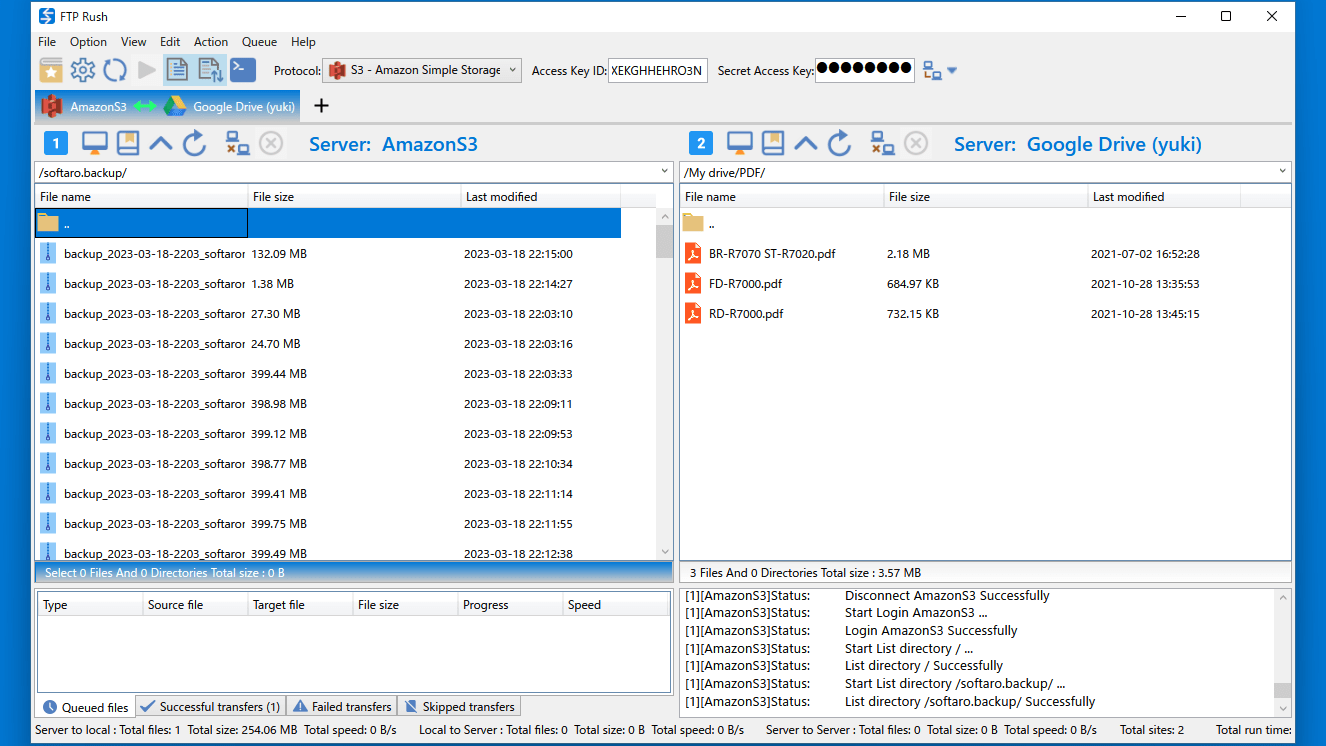
Task: Sort AmazonS3 pane by File name column
Action: 141,197
